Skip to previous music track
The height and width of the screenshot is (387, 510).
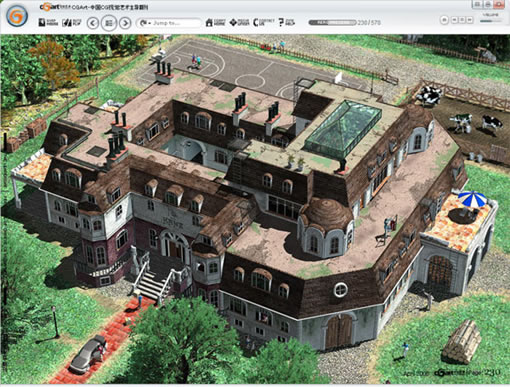(x=454, y=20)
